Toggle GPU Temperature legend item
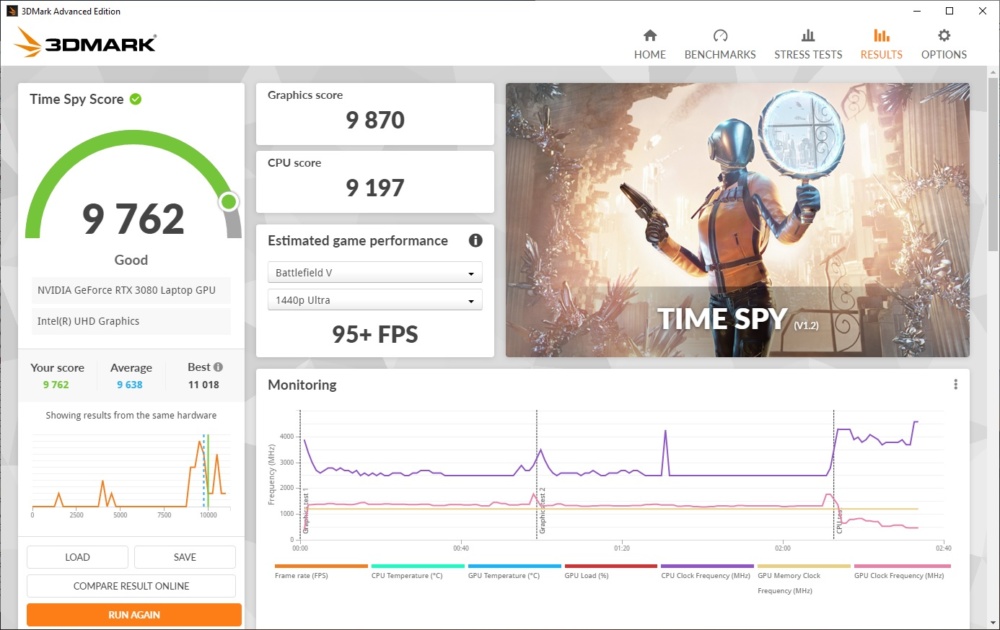This screenshot has width=1000, height=630. (x=514, y=571)
